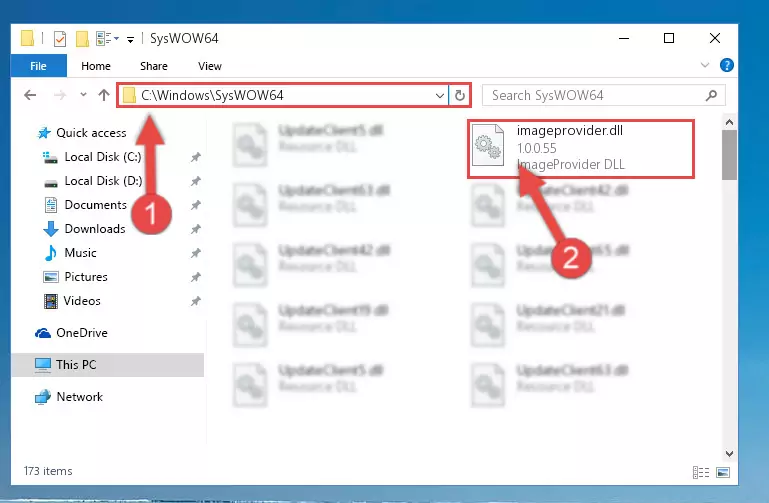Open the File menu
Screen dimensions: 769x503
38,66
